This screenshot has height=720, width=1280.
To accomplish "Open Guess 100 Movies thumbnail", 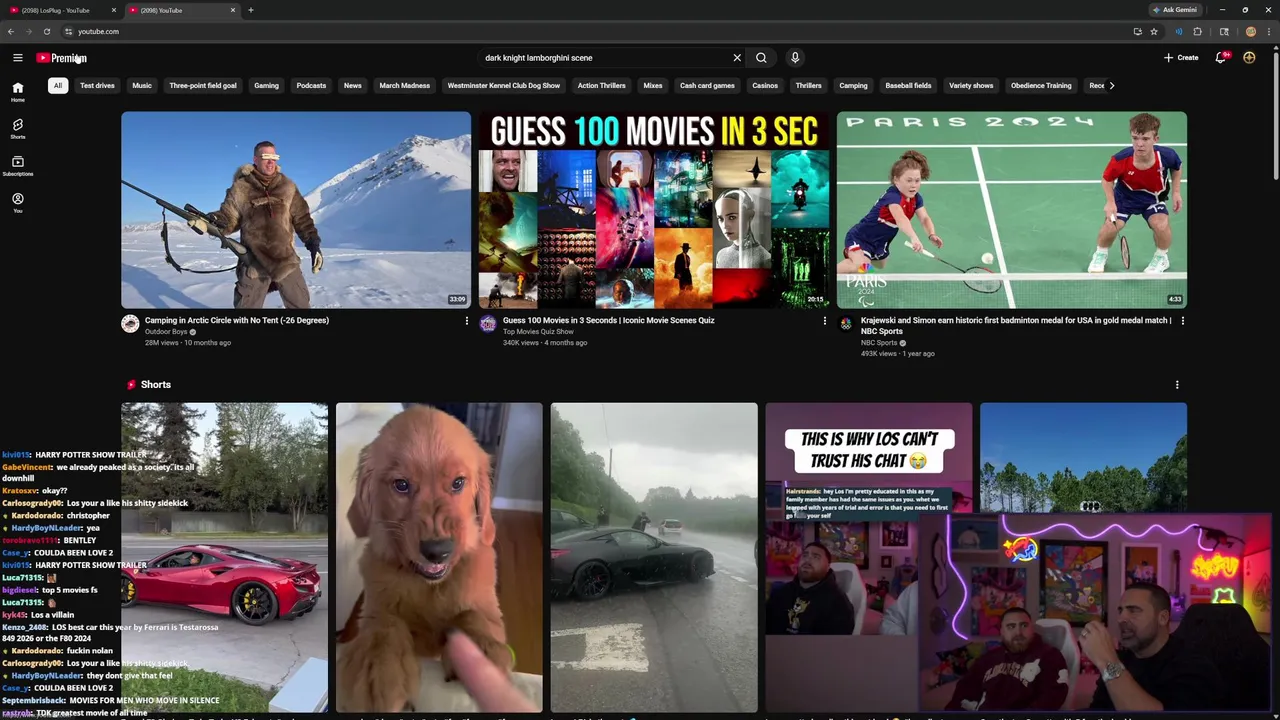I will [654, 210].
